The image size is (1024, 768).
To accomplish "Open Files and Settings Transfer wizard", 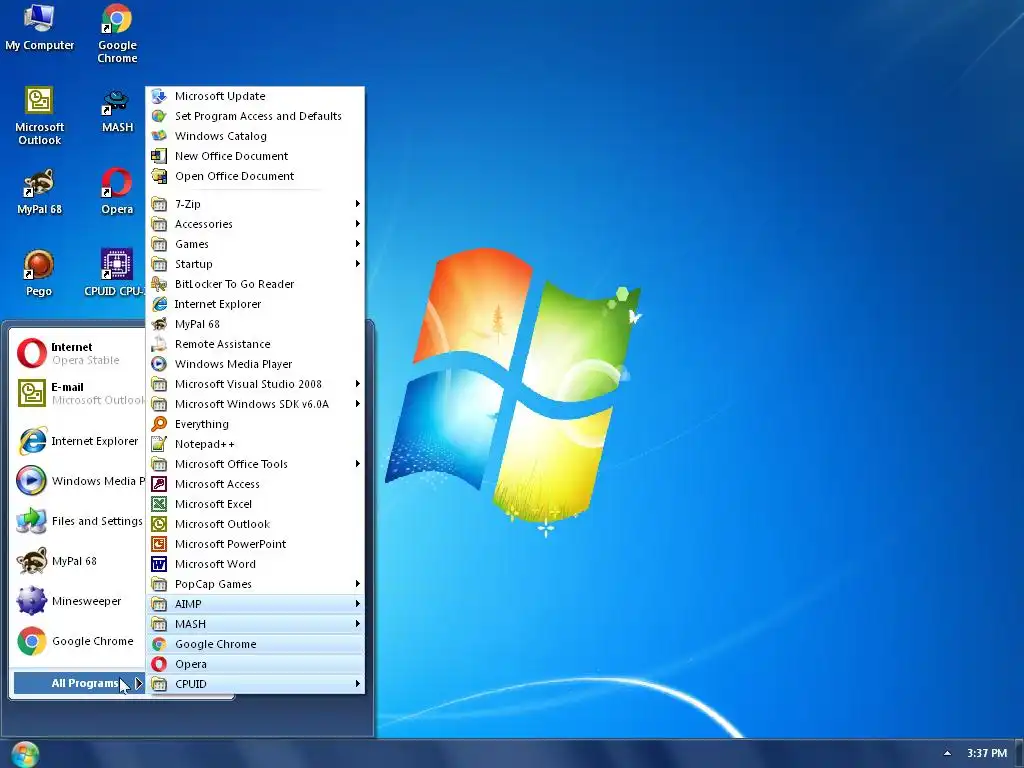I will 79,521.
